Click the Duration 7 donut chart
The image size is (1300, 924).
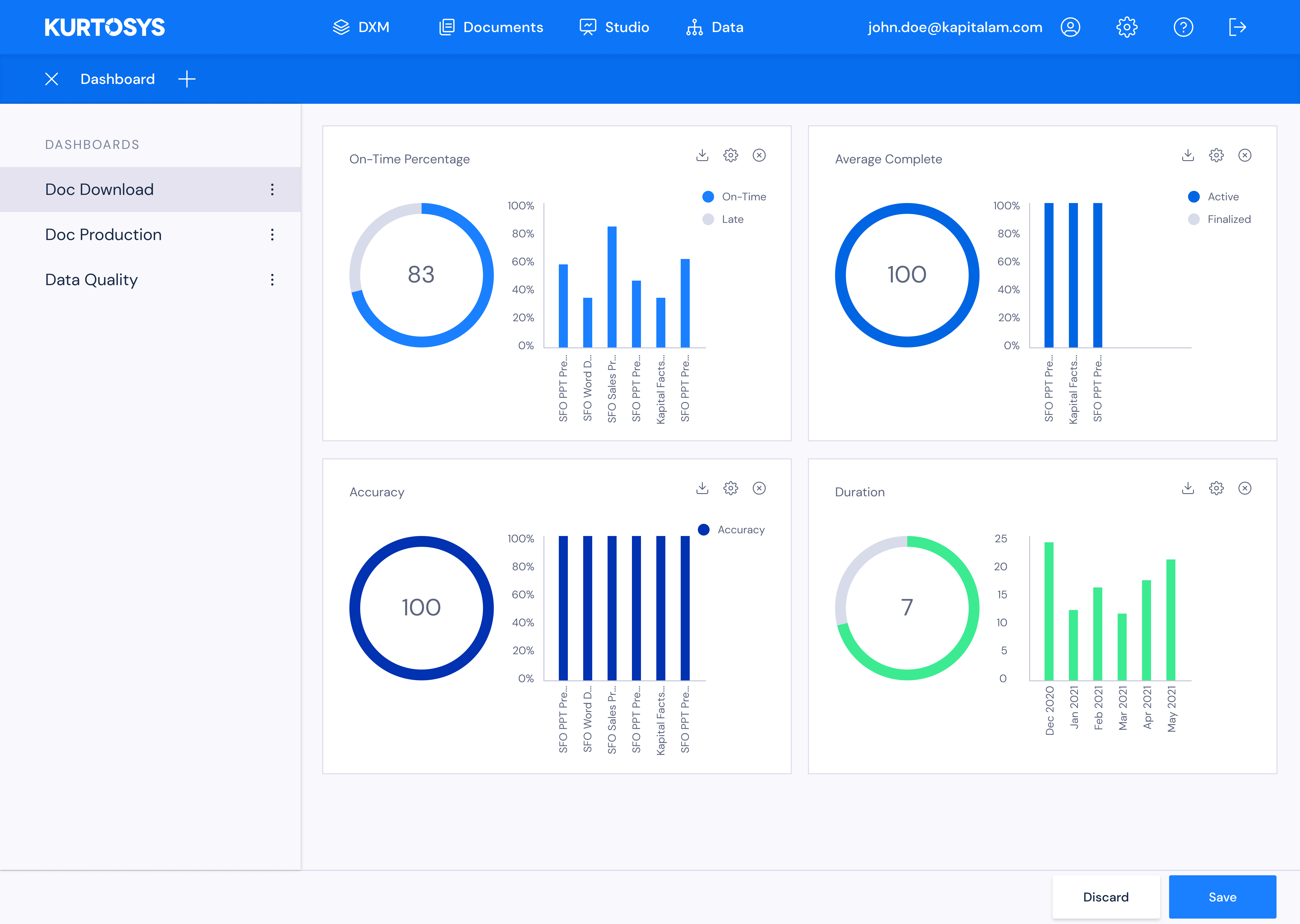(x=907, y=608)
